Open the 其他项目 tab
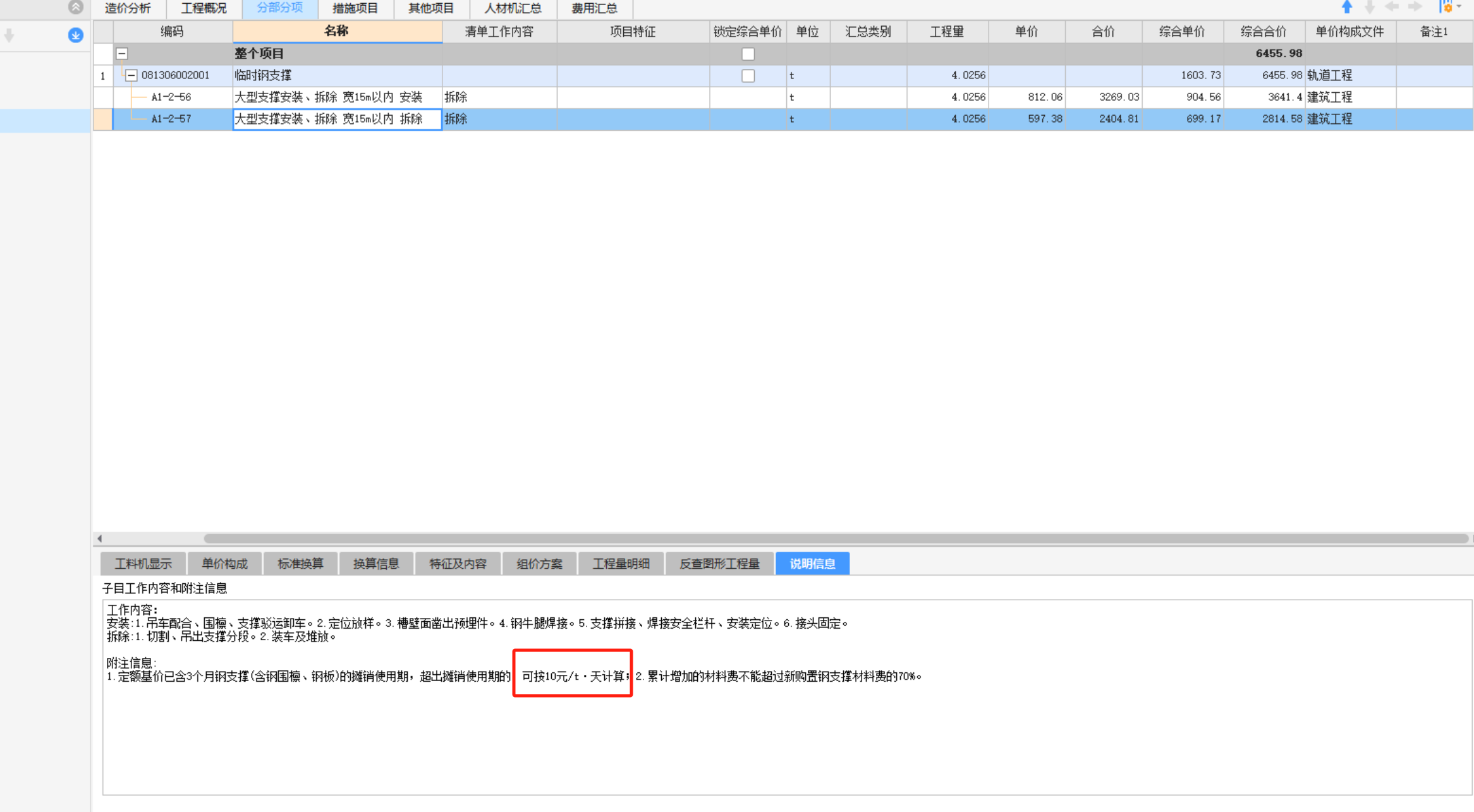 (x=431, y=8)
